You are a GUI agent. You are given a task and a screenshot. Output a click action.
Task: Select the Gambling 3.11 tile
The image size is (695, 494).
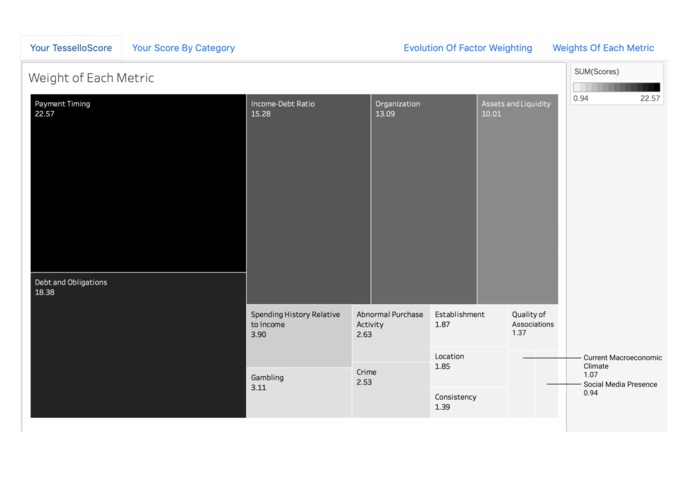(299, 393)
